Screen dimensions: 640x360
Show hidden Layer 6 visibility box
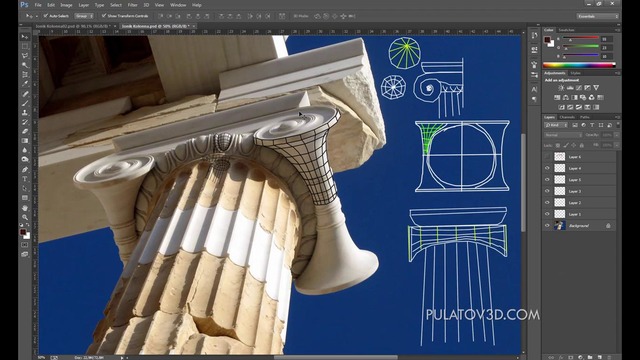point(547,157)
